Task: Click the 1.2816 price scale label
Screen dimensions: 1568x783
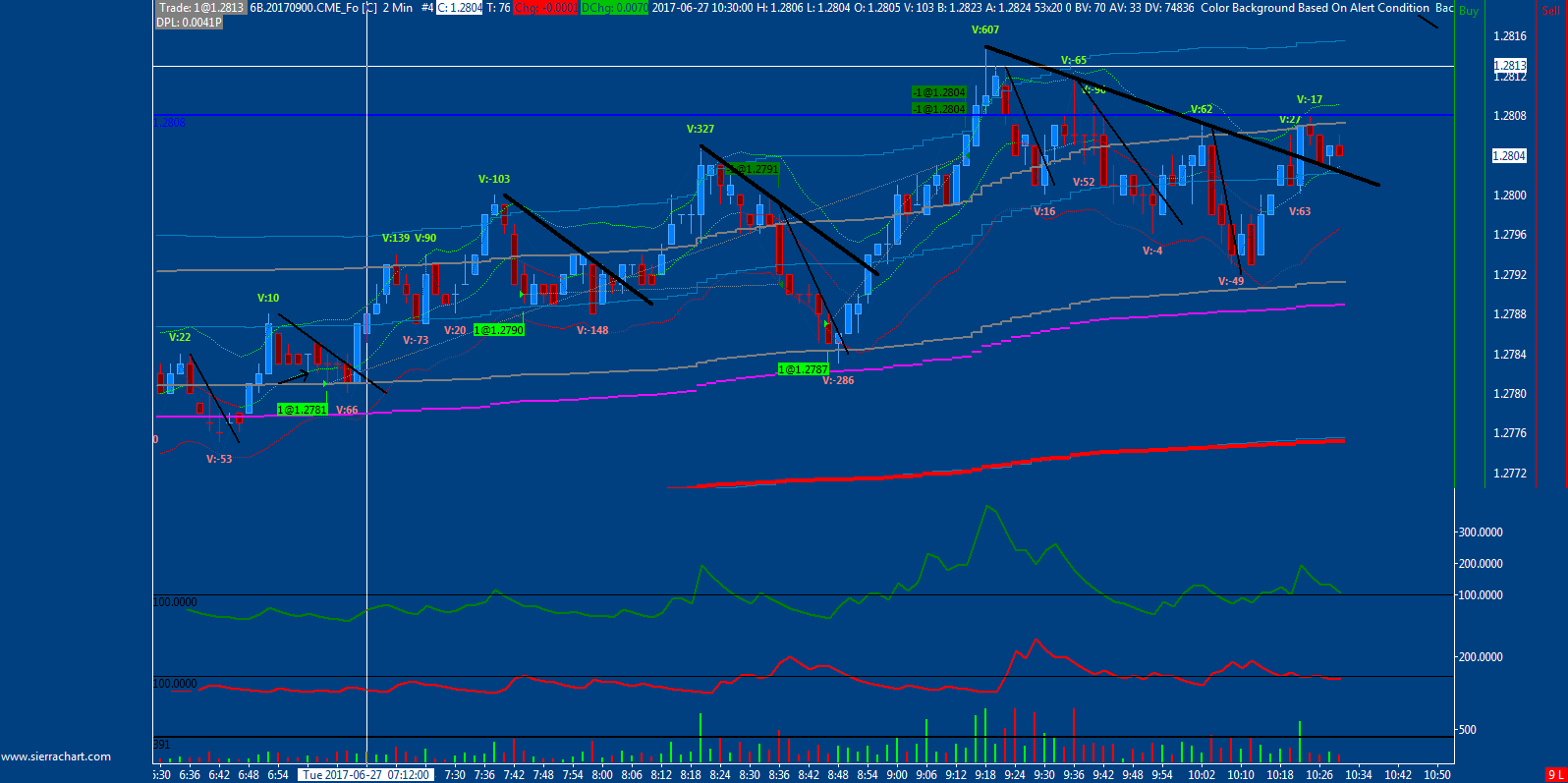Action: tap(1510, 35)
